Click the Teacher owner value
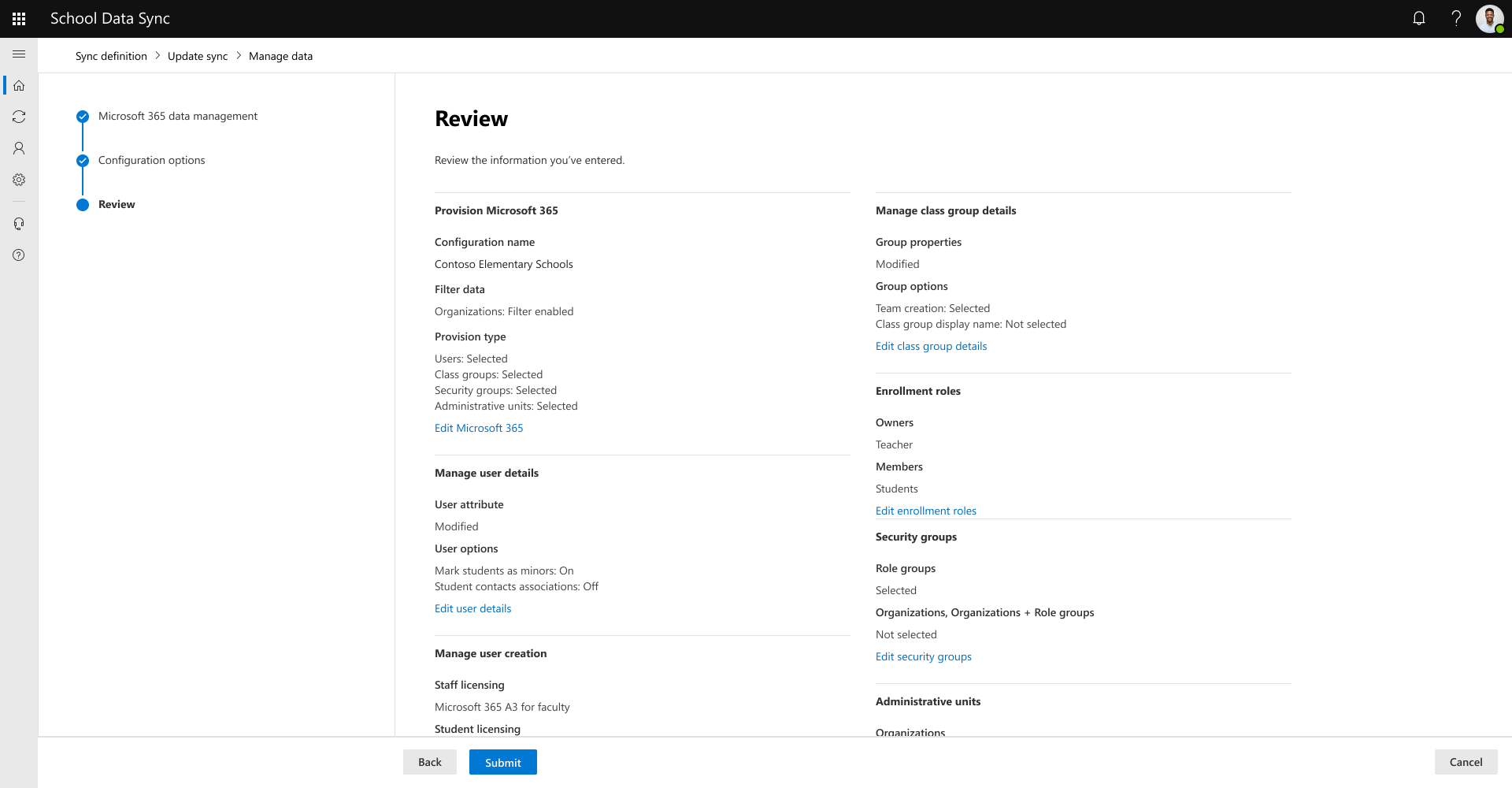 (894, 444)
